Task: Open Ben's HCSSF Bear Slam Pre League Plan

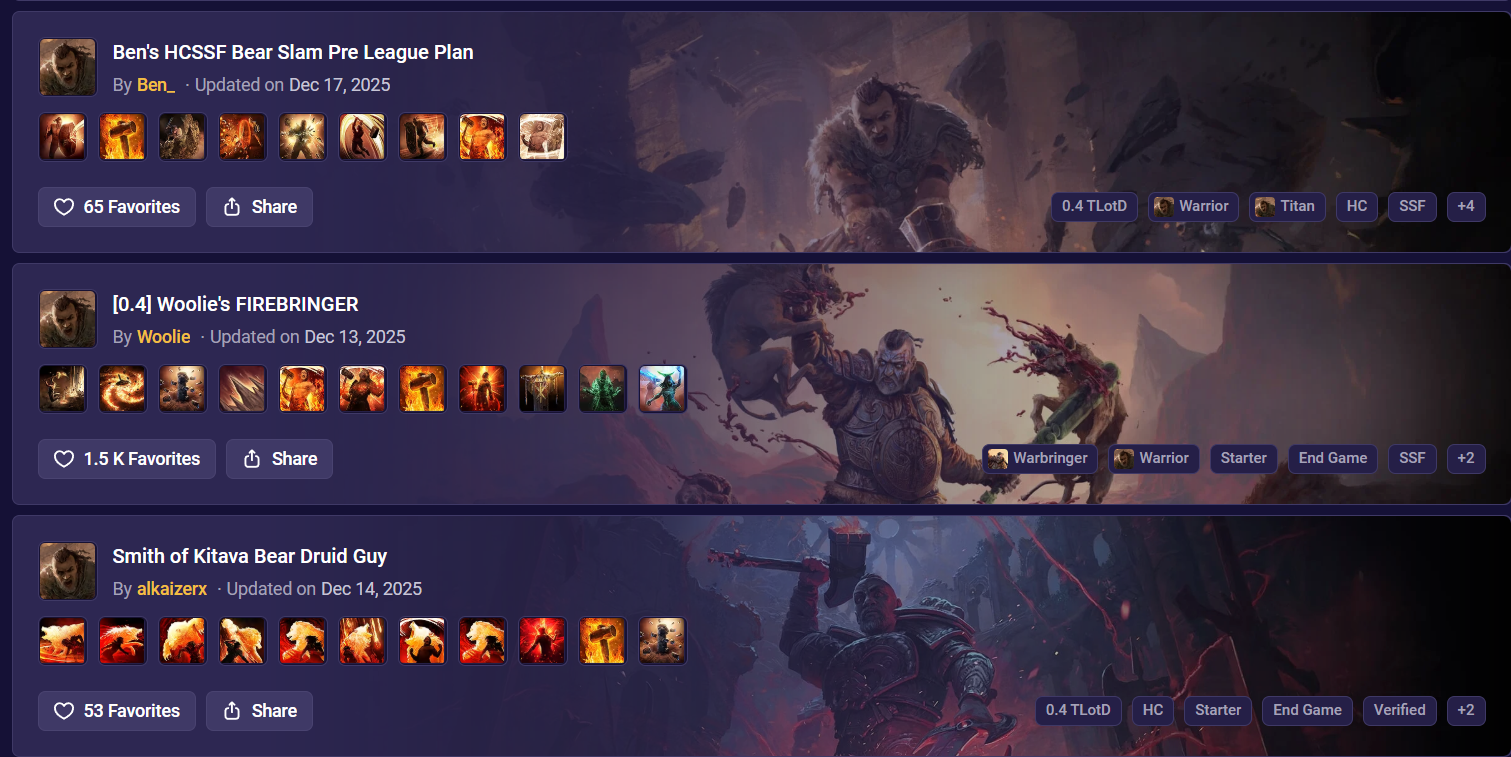Action: coord(293,52)
